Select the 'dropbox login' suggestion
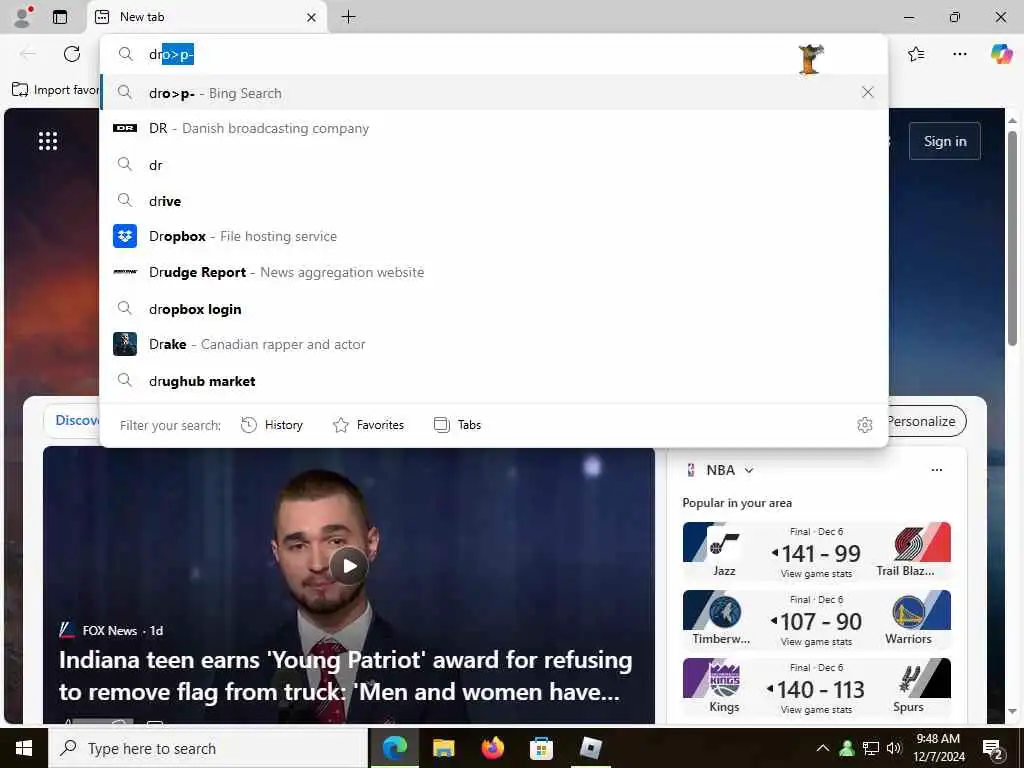 tap(494, 309)
